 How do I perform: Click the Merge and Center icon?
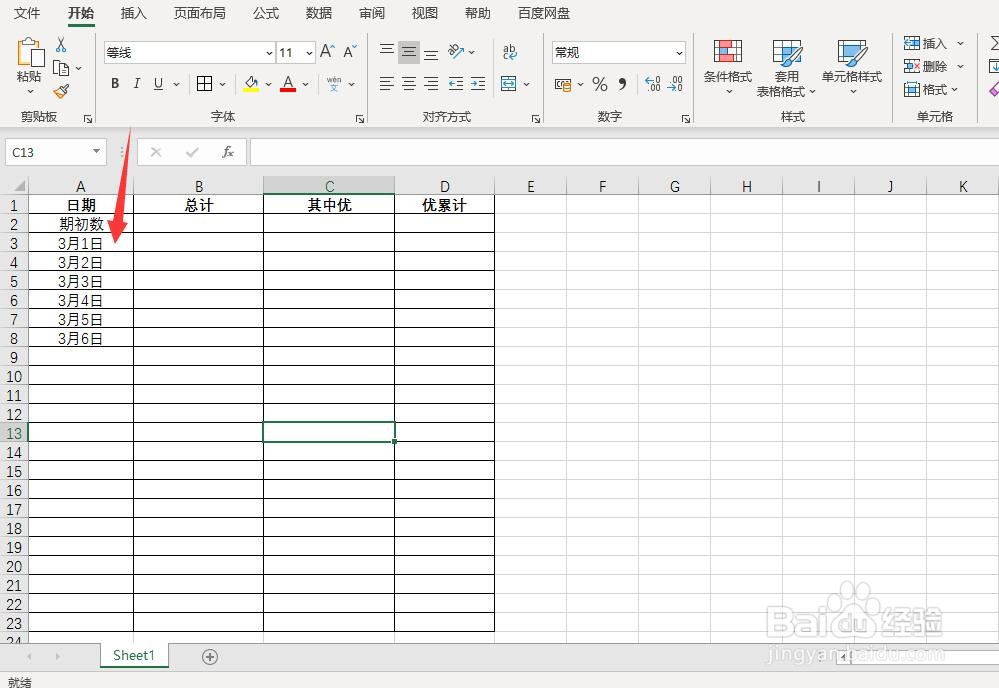click(508, 83)
